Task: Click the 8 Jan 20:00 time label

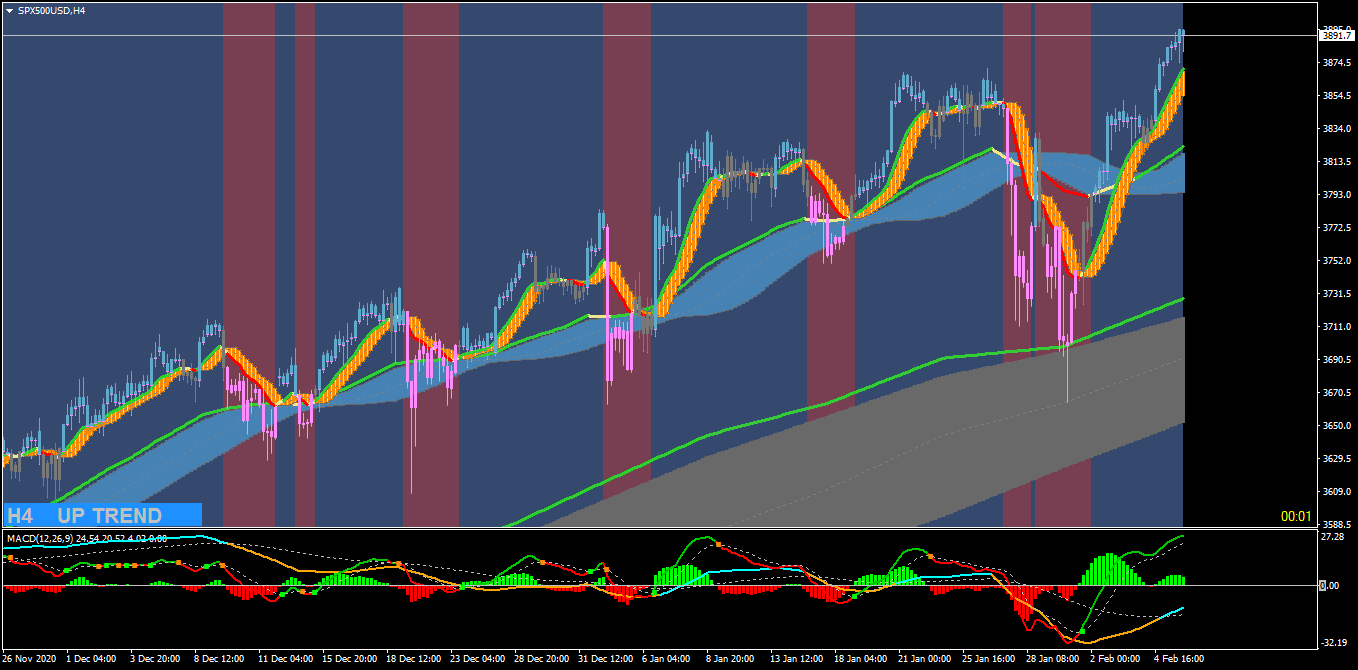Action: 731,659
